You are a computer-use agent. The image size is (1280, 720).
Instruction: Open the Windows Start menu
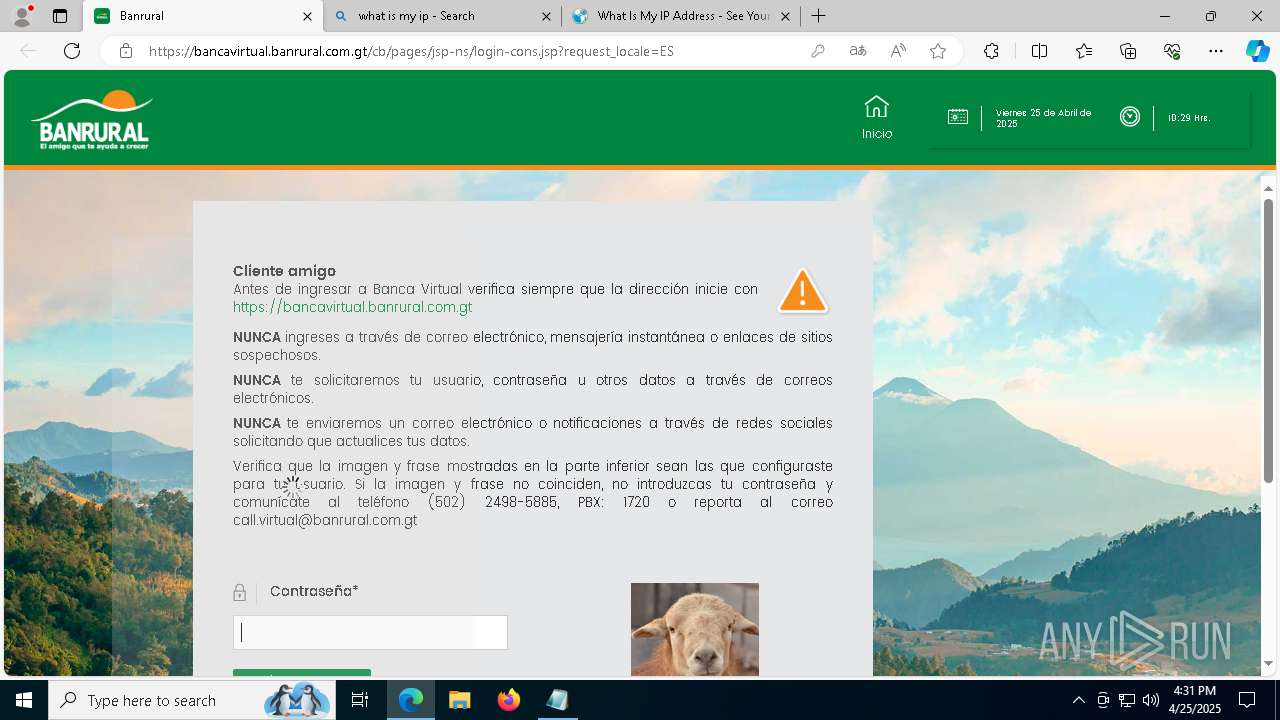(x=24, y=700)
